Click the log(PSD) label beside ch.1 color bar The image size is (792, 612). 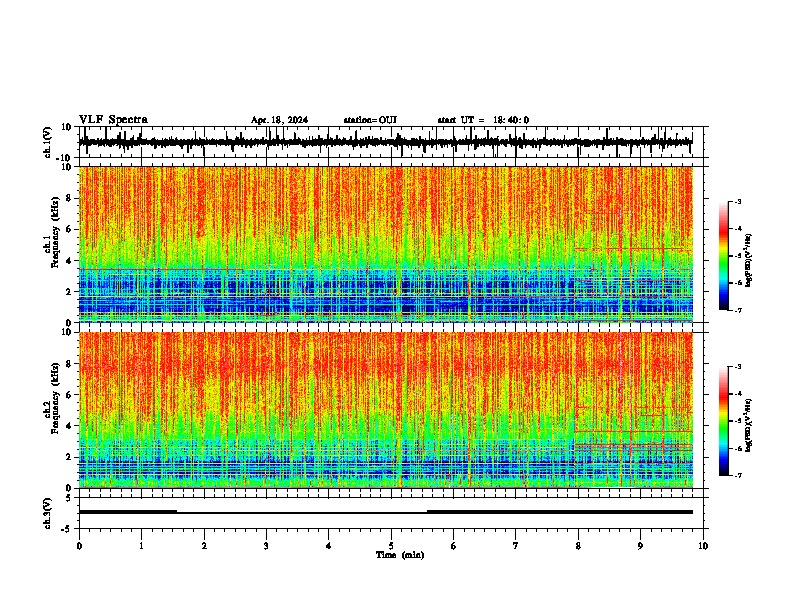749,261
